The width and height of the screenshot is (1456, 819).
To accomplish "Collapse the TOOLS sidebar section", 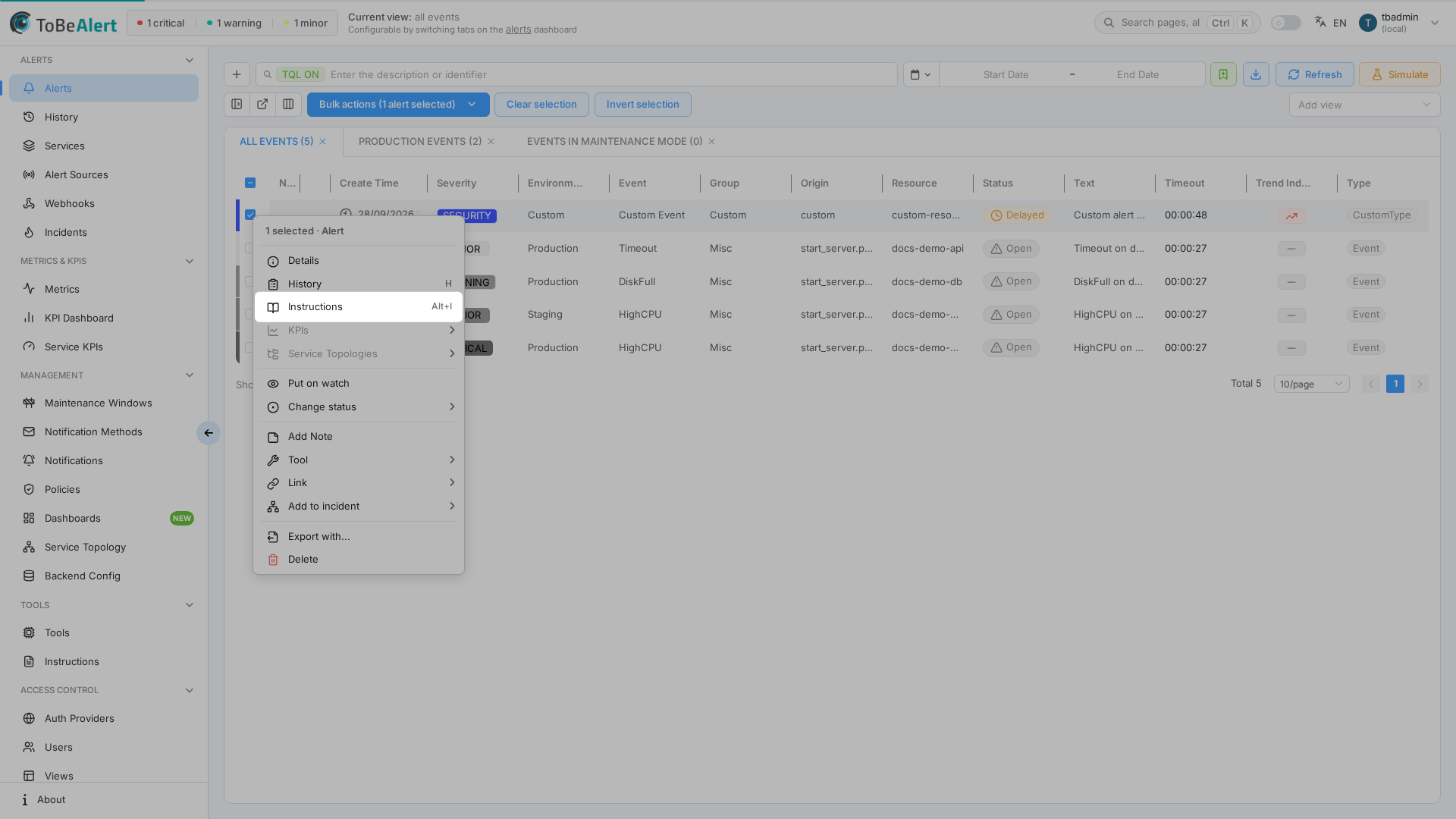I will [x=190, y=605].
